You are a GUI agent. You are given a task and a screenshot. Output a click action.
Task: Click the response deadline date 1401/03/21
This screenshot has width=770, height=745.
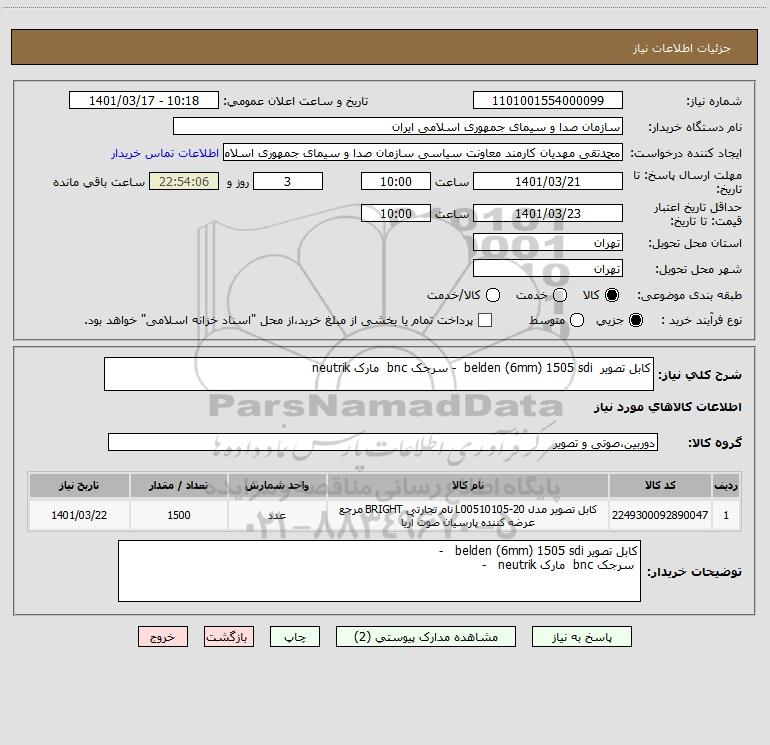pyautogui.click(x=548, y=181)
